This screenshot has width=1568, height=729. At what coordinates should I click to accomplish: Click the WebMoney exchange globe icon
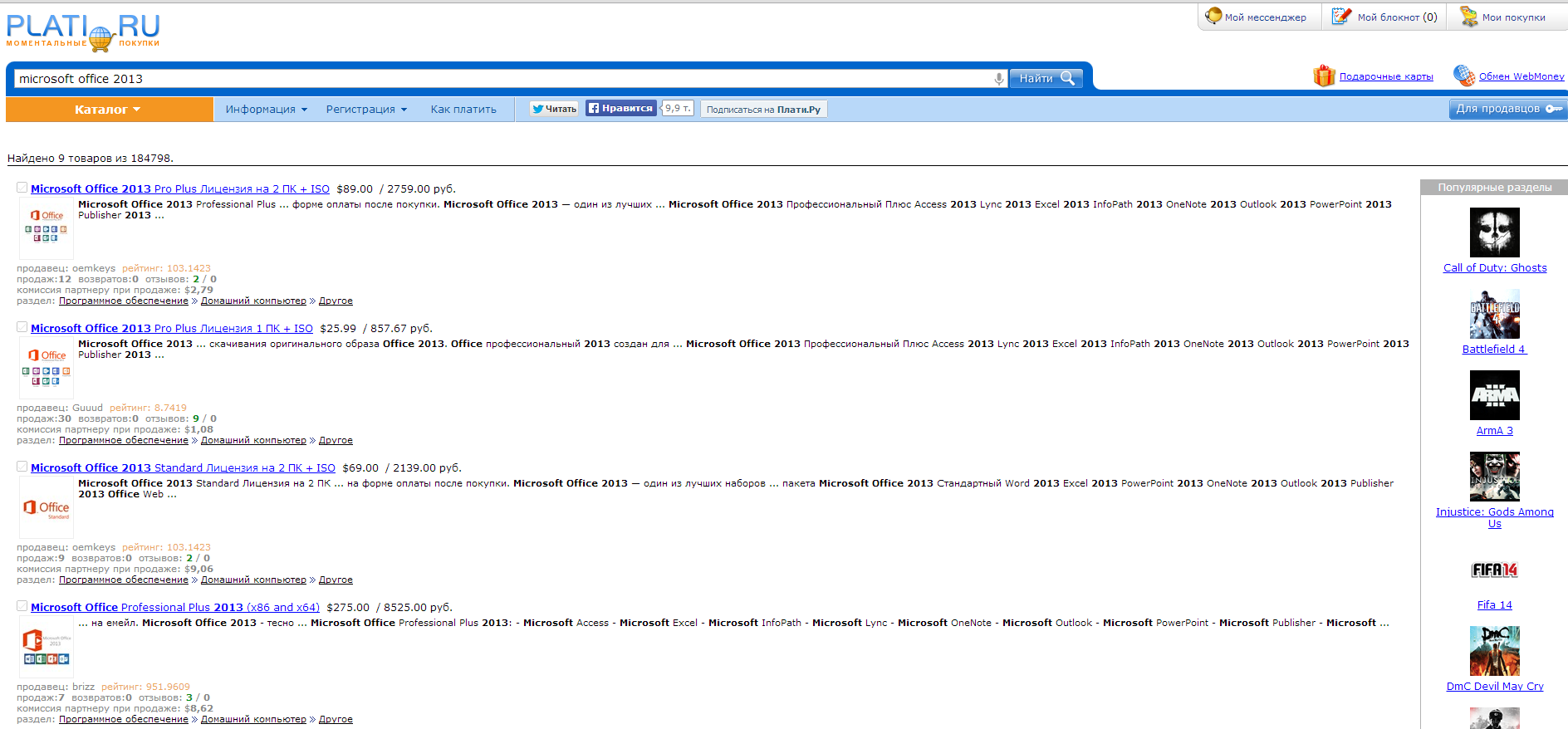[1463, 76]
